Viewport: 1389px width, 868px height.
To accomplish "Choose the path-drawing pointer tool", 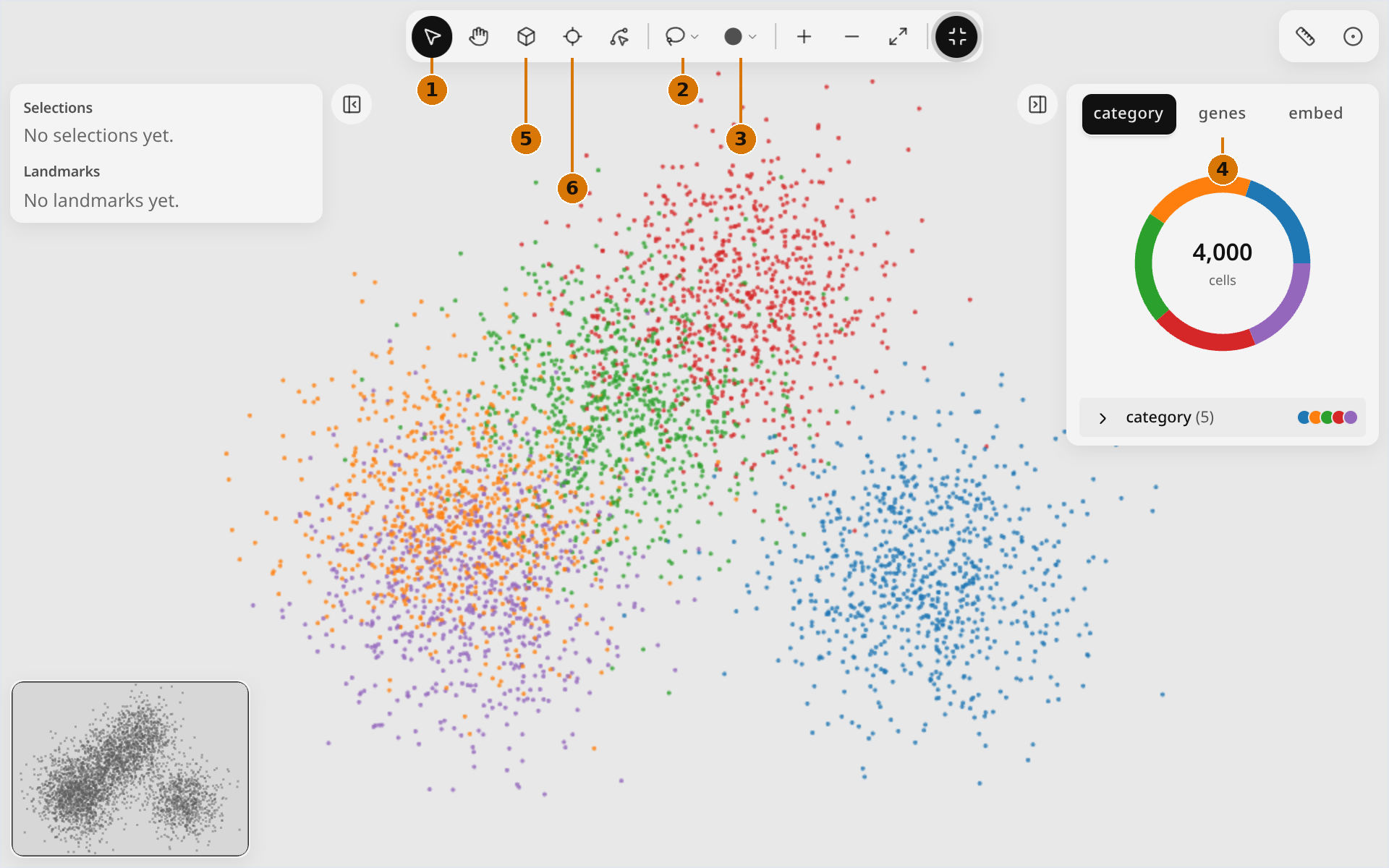I will (619, 37).
